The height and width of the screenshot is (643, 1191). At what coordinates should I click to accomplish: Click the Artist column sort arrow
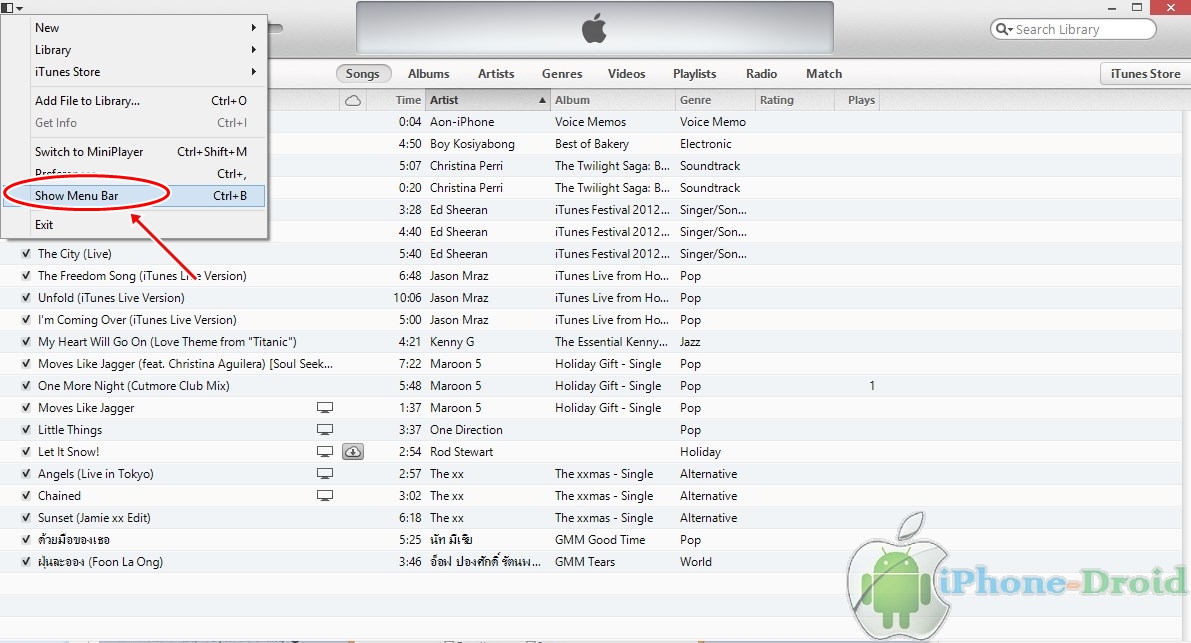point(542,100)
